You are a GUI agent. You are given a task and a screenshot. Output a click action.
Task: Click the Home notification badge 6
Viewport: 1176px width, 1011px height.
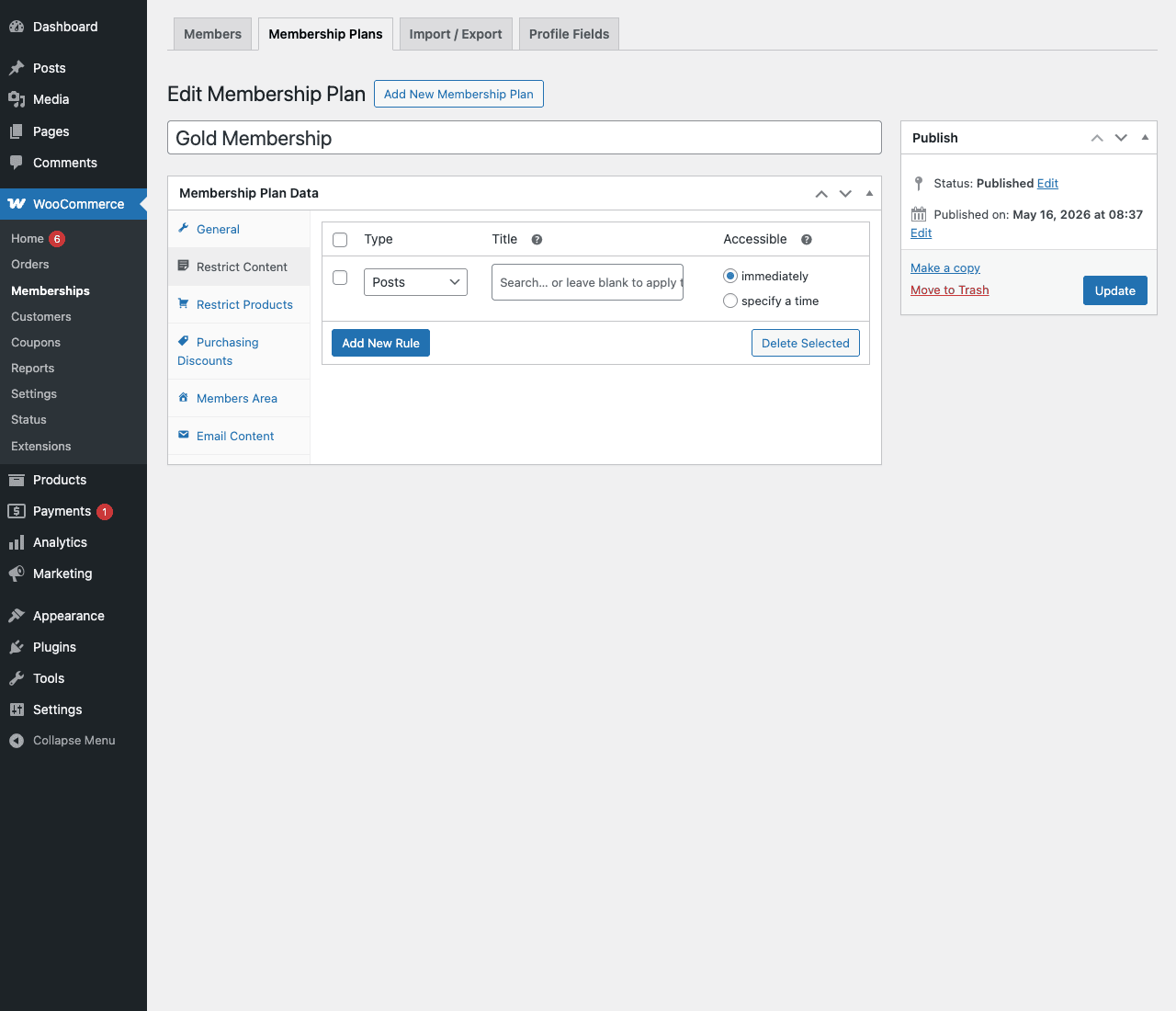click(x=57, y=239)
